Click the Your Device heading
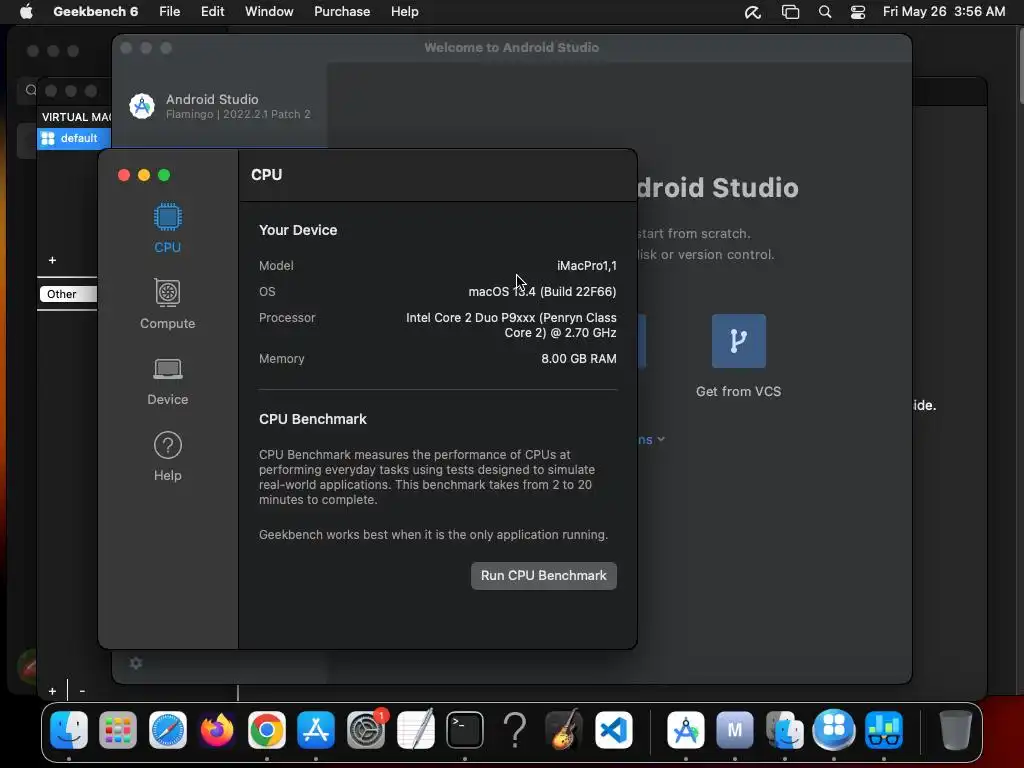Viewport: 1024px width, 768px height. coord(298,230)
